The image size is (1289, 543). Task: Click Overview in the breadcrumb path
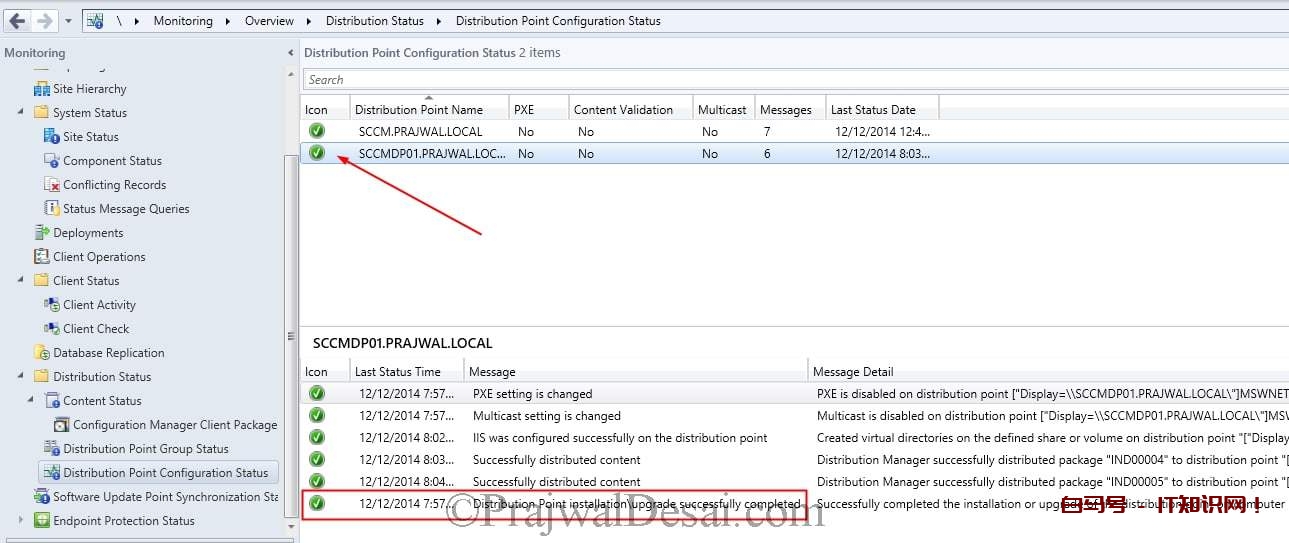(x=269, y=21)
